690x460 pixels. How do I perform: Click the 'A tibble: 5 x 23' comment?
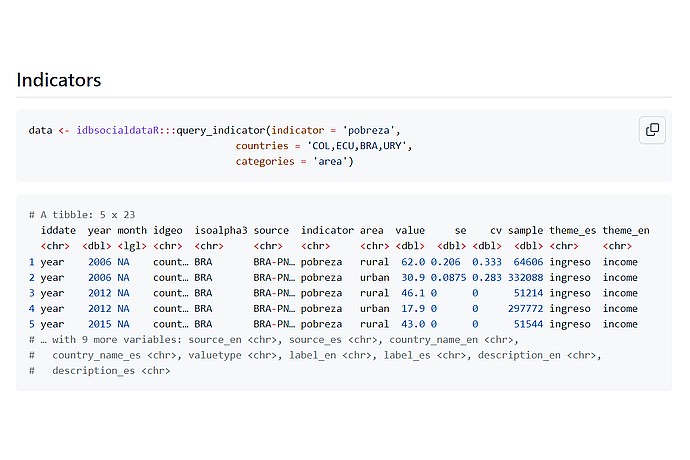coord(82,215)
